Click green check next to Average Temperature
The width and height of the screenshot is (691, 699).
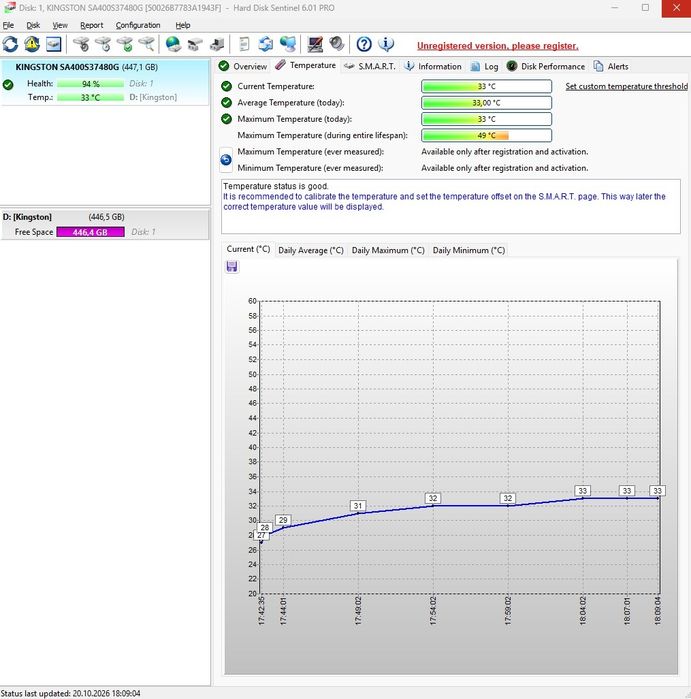click(x=226, y=103)
